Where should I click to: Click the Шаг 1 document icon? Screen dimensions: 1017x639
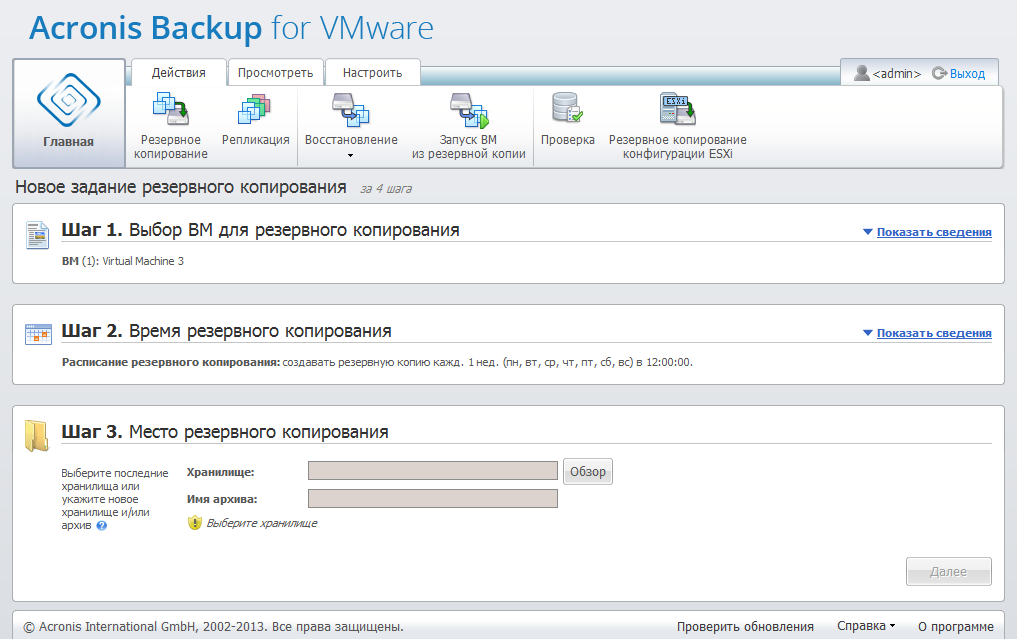[x=38, y=234]
